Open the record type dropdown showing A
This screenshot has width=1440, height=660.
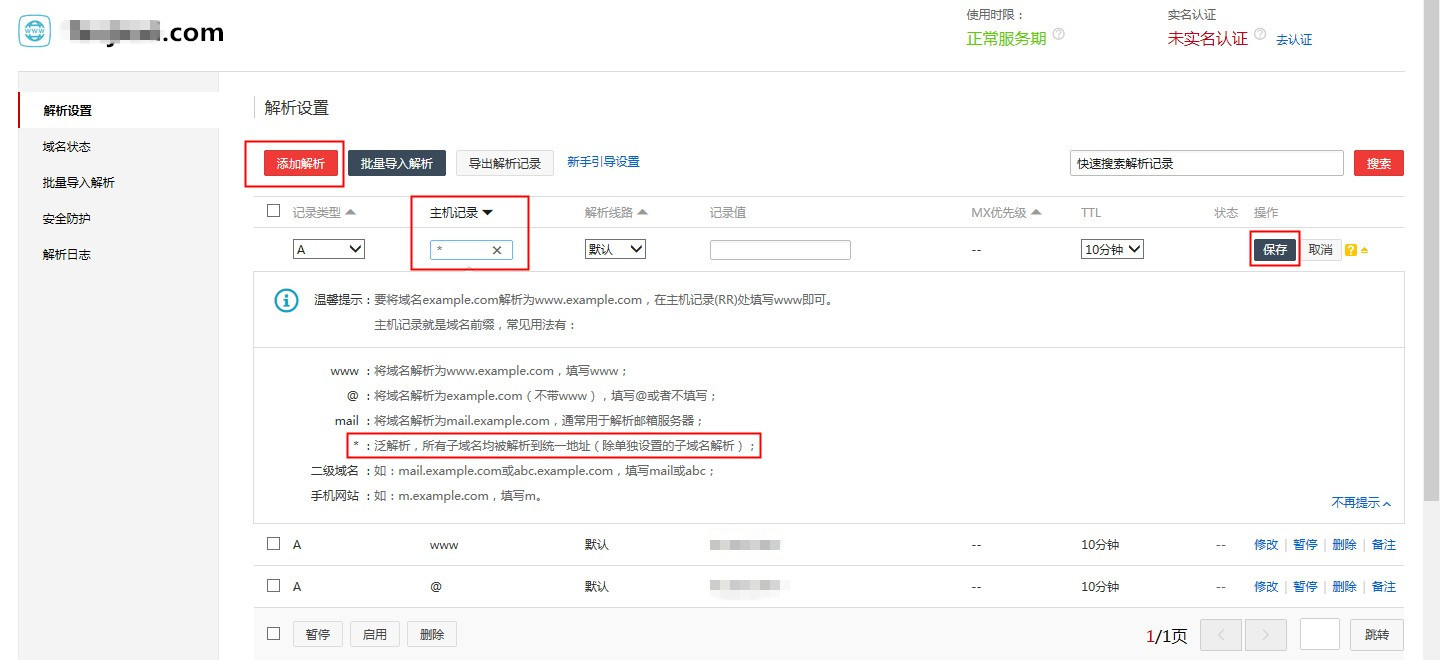(328, 249)
